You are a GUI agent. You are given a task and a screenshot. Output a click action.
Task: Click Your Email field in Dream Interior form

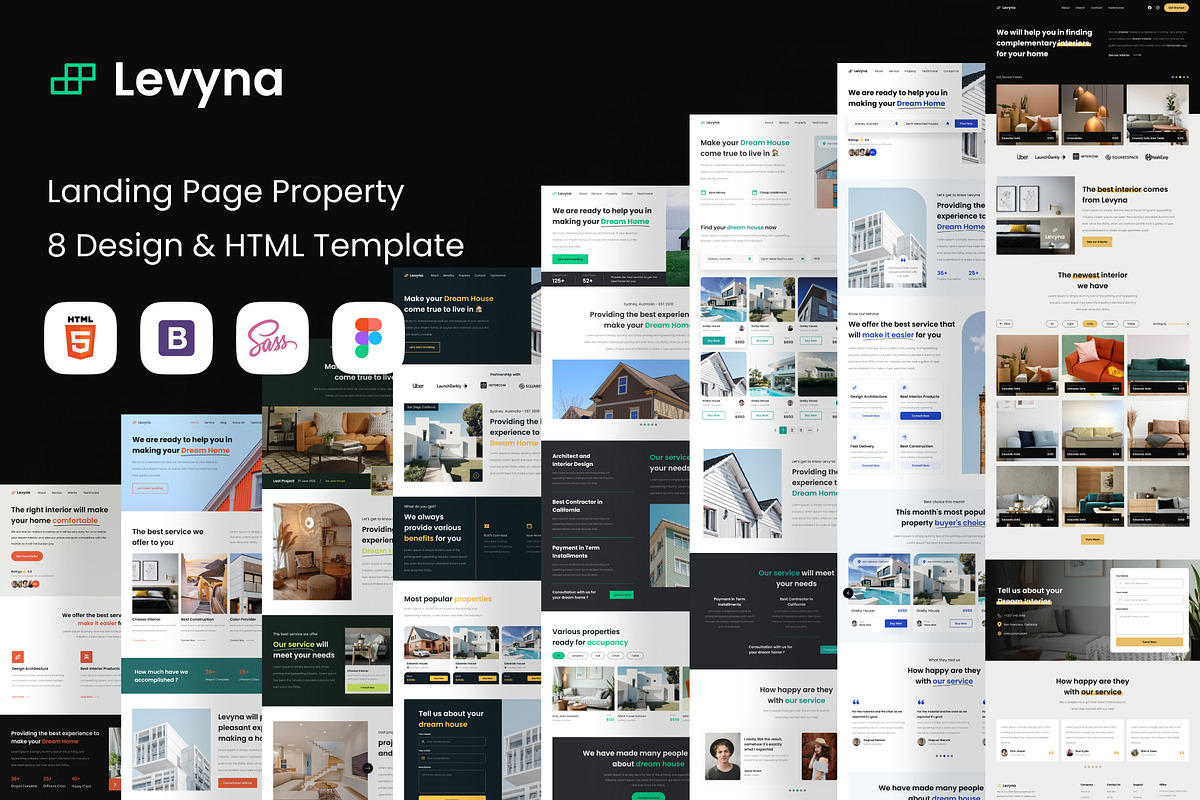click(1148, 599)
